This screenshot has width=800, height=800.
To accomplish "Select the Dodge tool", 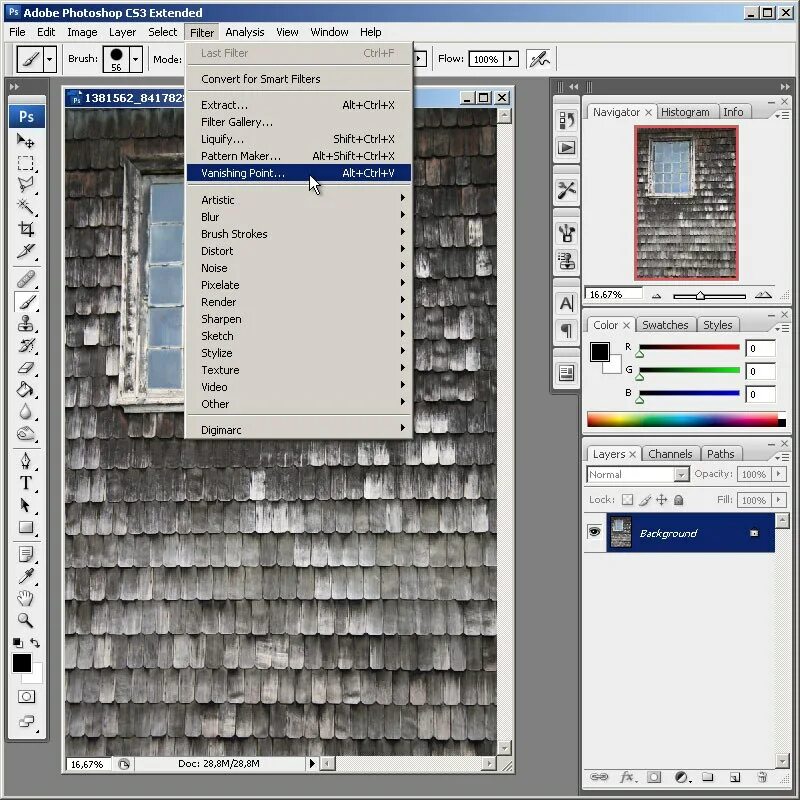I will tap(25, 434).
